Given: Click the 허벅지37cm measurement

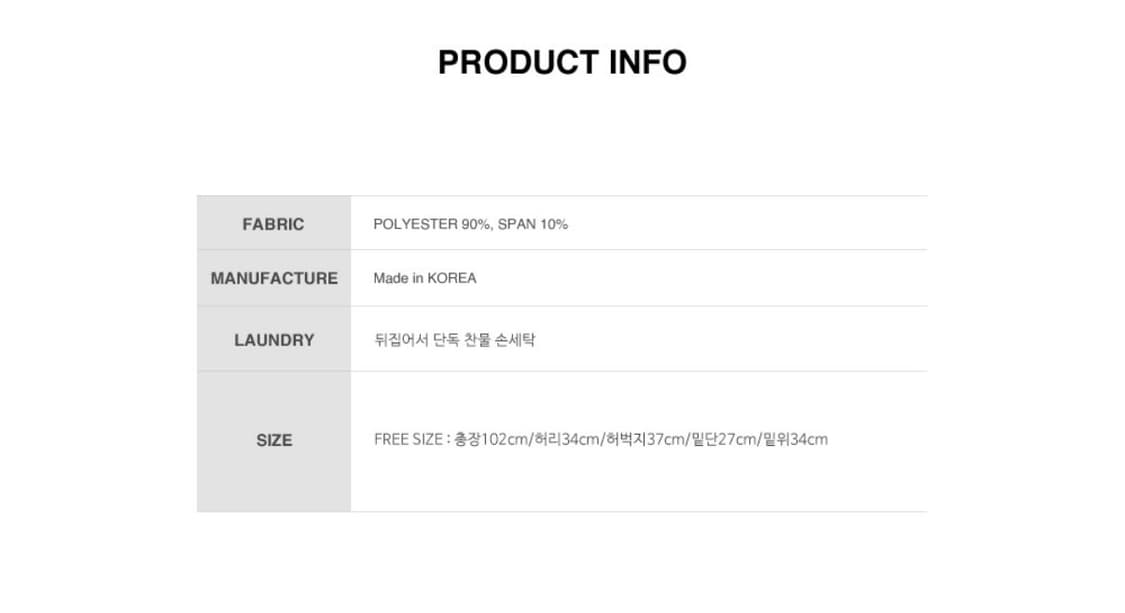Looking at the screenshot, I should (646, 439).
